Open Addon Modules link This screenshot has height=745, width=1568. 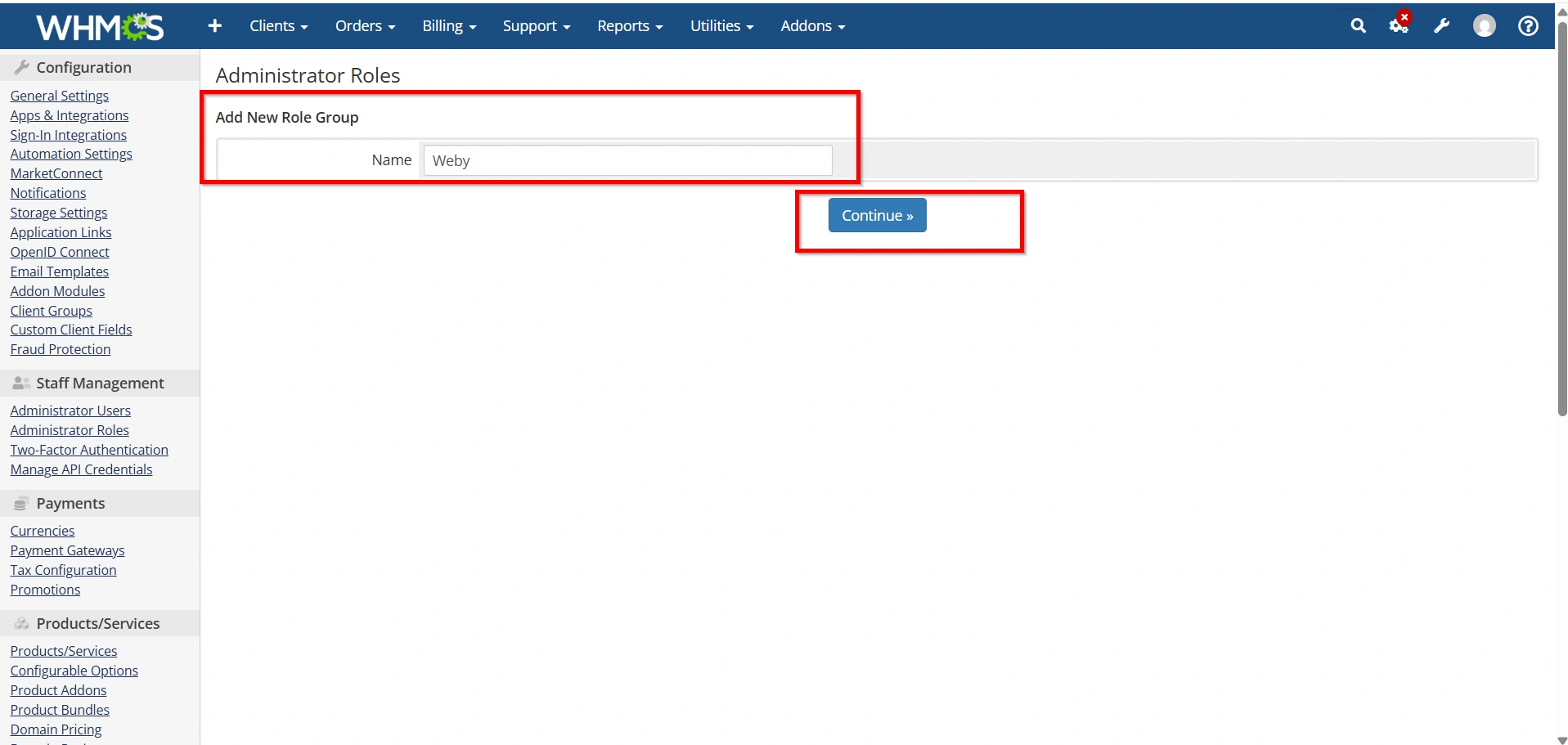pos(58,291)
